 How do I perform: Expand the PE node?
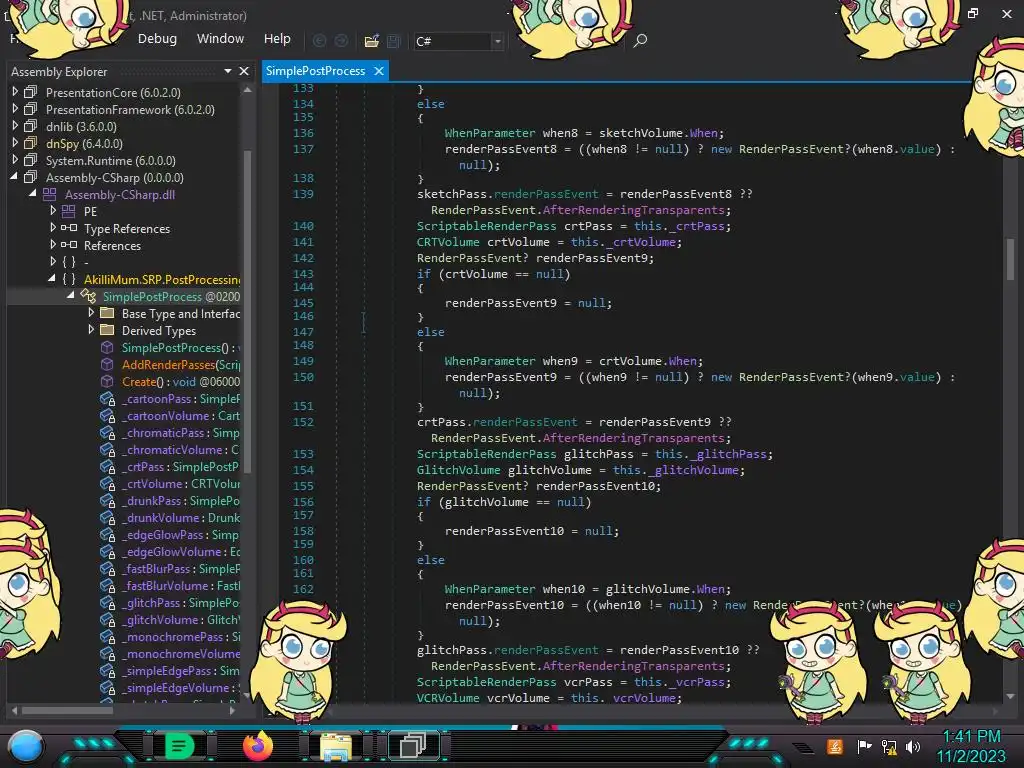click(53, 211)
